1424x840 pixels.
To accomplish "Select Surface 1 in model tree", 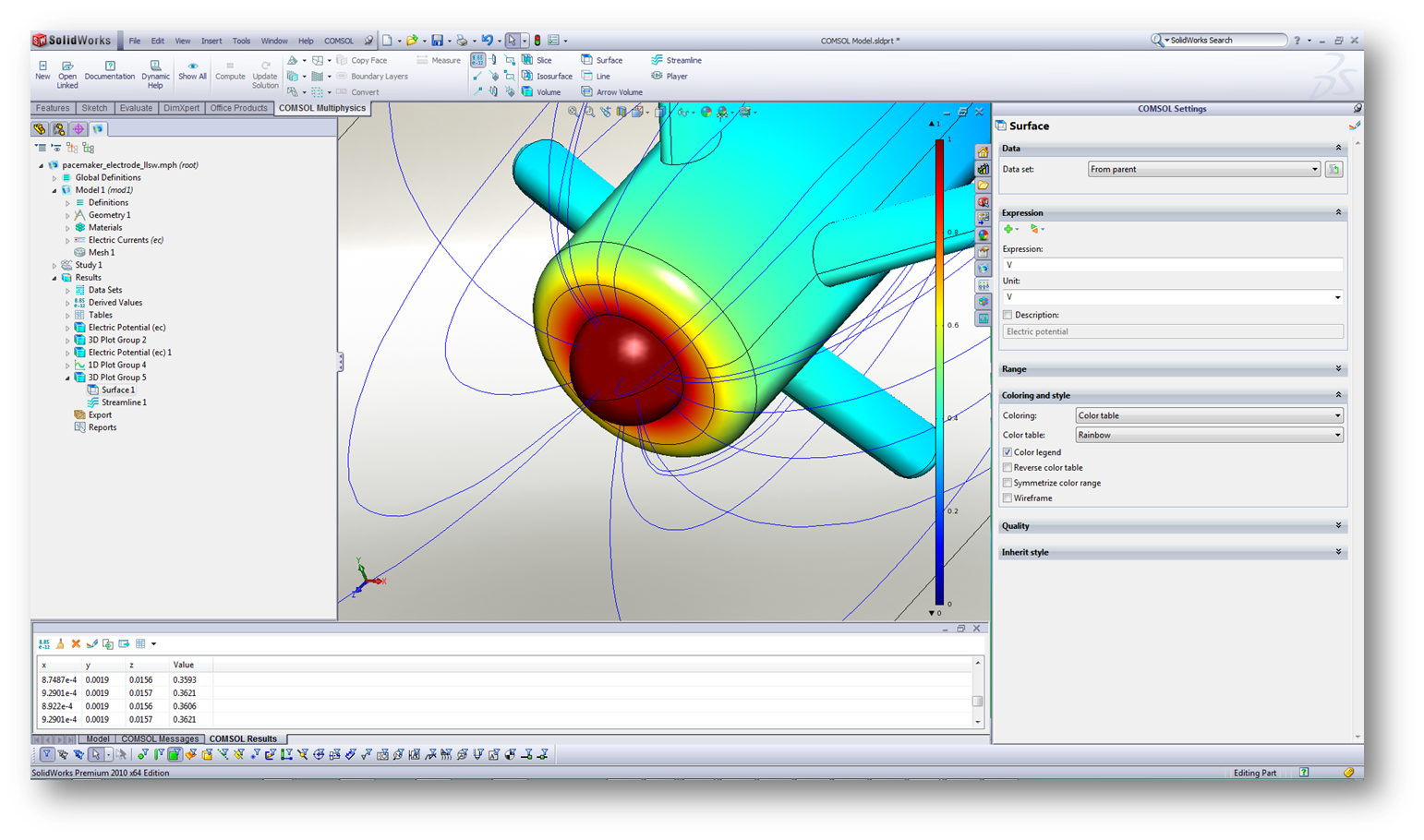I will pos(112,390).
